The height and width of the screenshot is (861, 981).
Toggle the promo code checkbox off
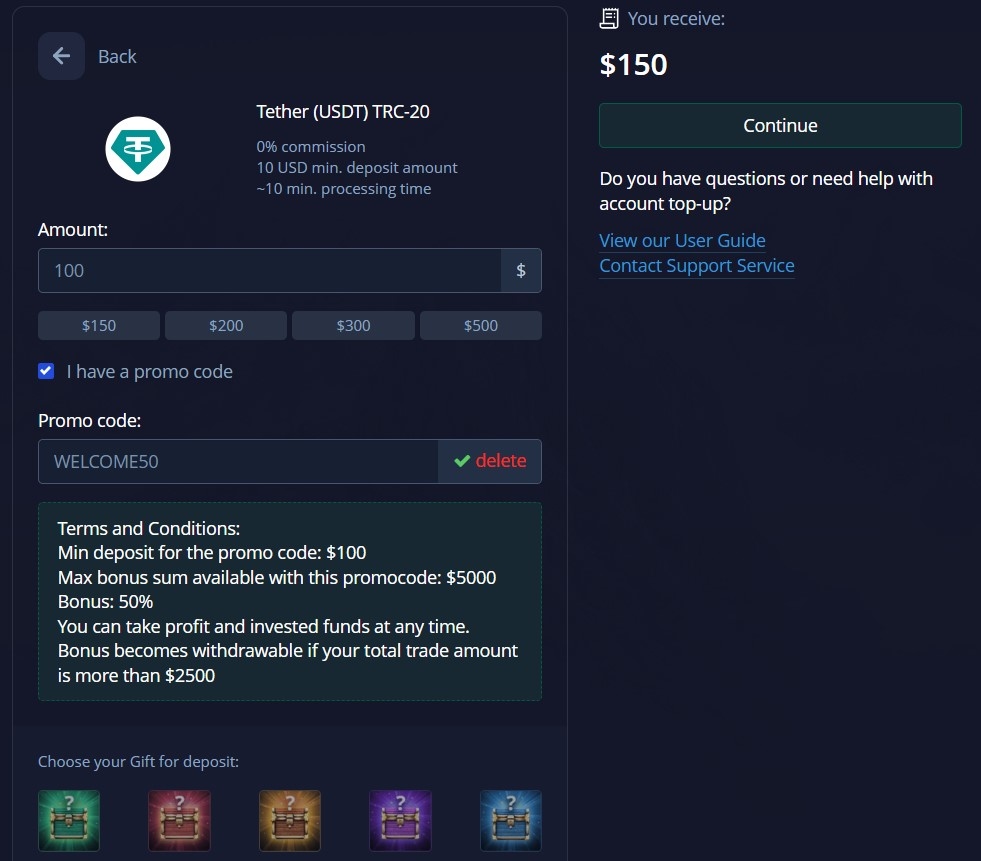click(46, 370)
